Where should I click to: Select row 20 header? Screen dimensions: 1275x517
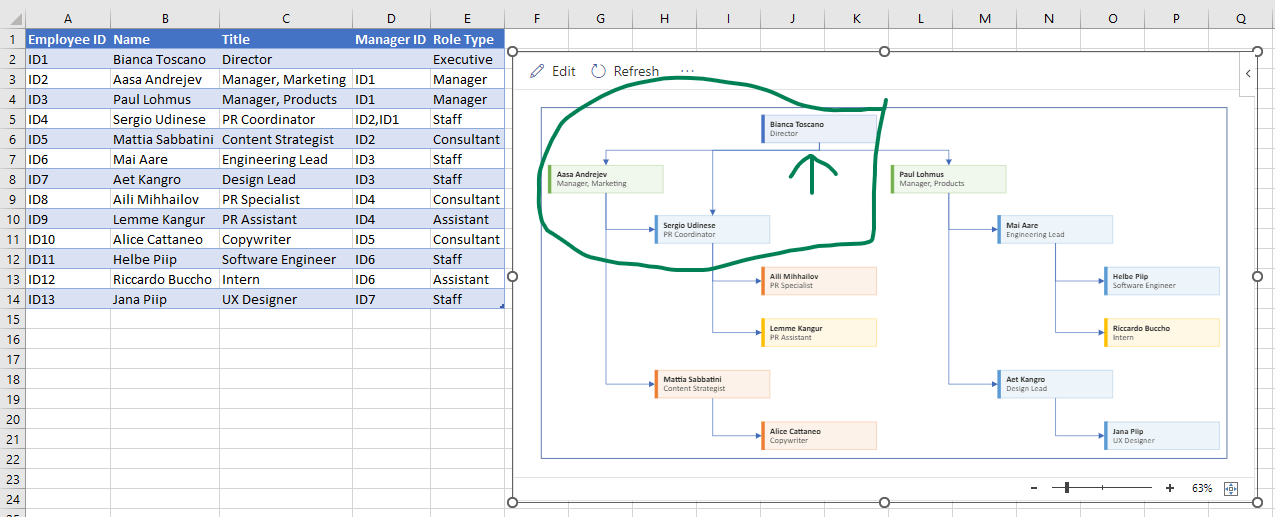(x=12, y=419)
